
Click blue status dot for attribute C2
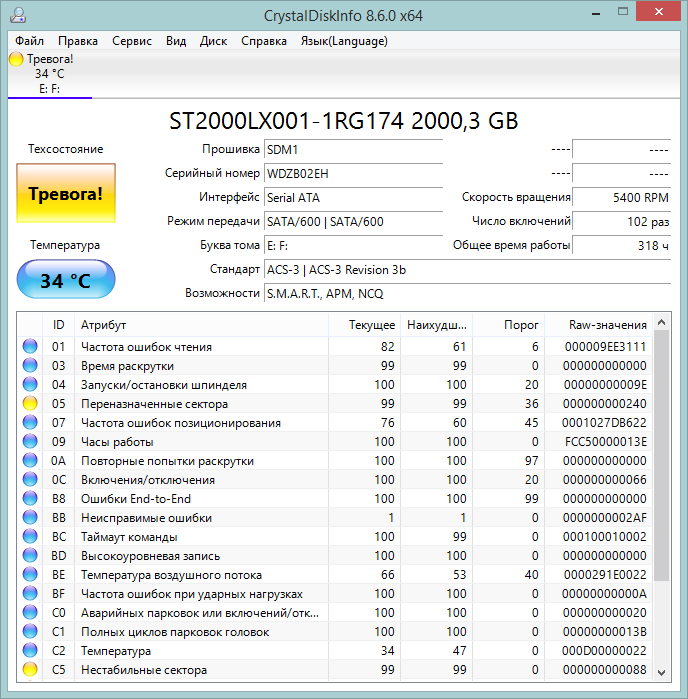30,651
